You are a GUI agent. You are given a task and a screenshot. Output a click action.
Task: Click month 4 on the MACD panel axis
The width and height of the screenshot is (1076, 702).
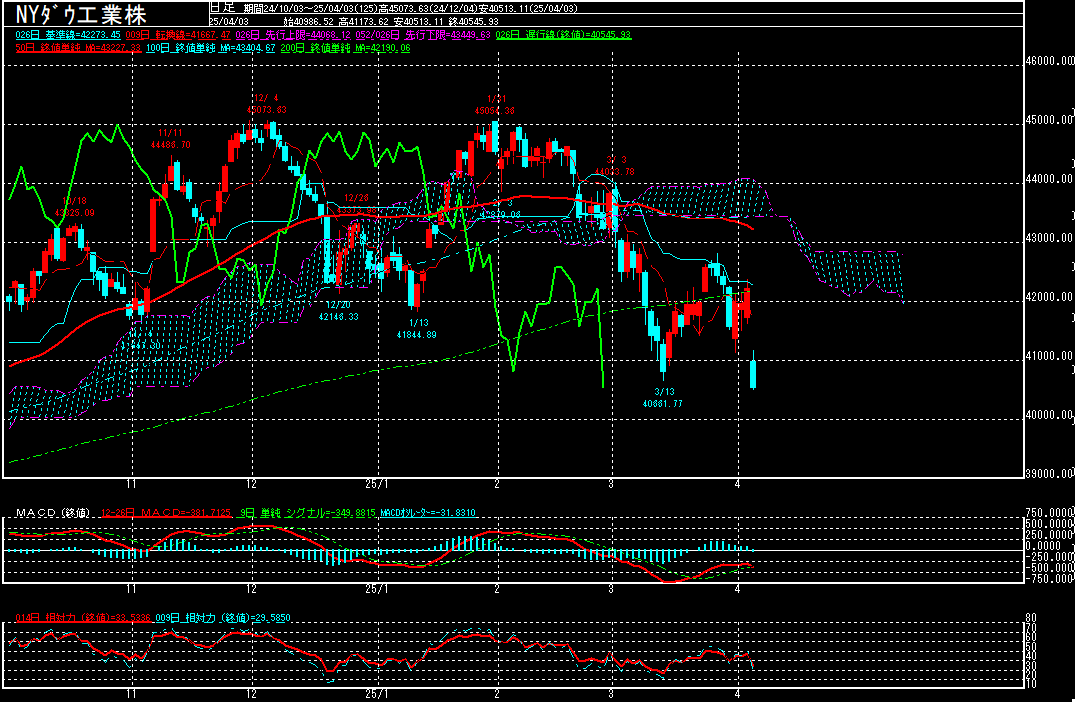click(738, 589)
